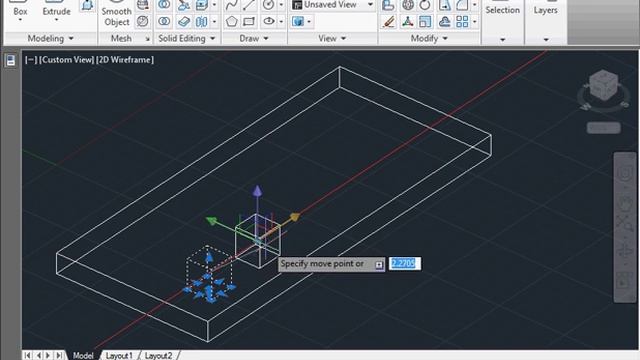Screen dimensions: 640x360
Task: Select the Presspull tool icon
Action: 87,5
